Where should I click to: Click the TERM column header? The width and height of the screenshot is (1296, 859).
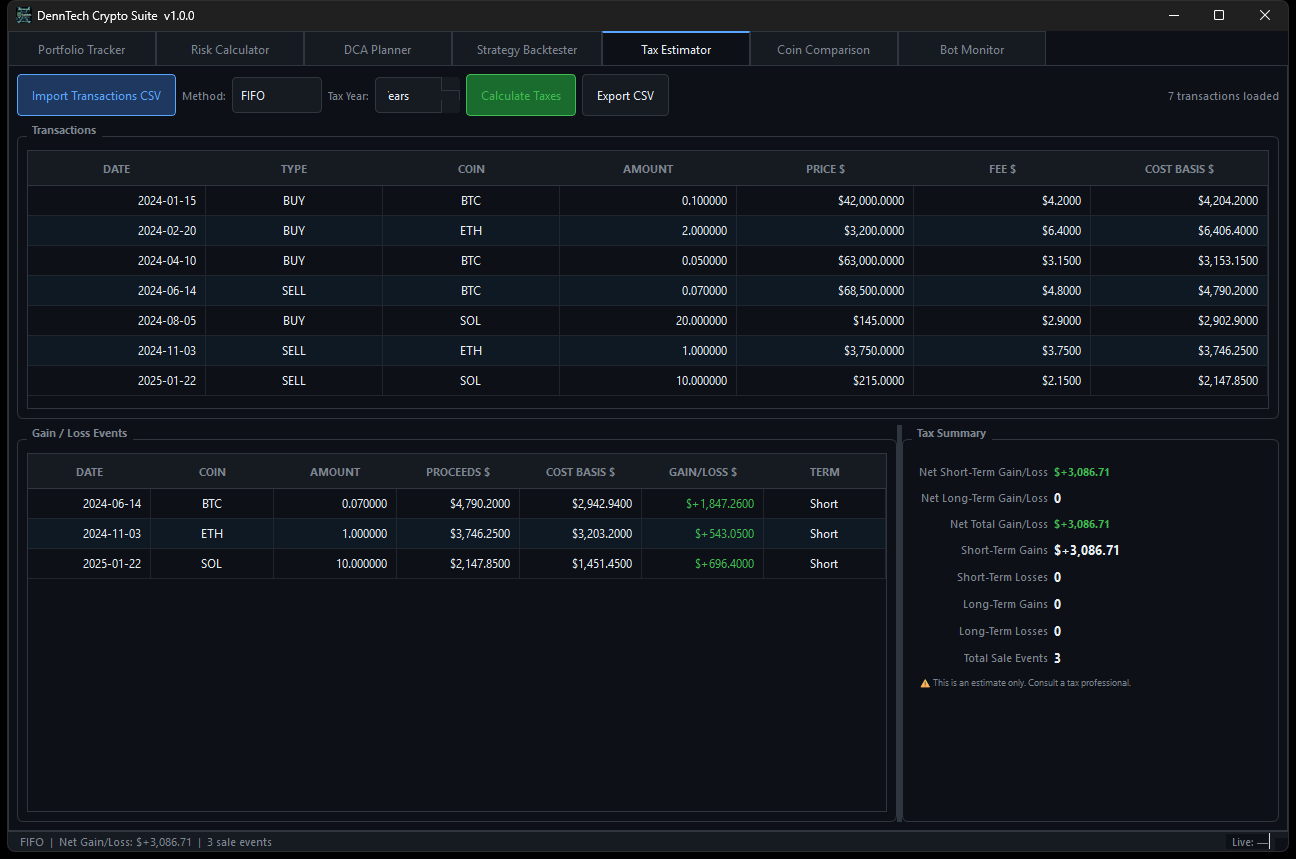pyautogui.click(x=825, y=472)
